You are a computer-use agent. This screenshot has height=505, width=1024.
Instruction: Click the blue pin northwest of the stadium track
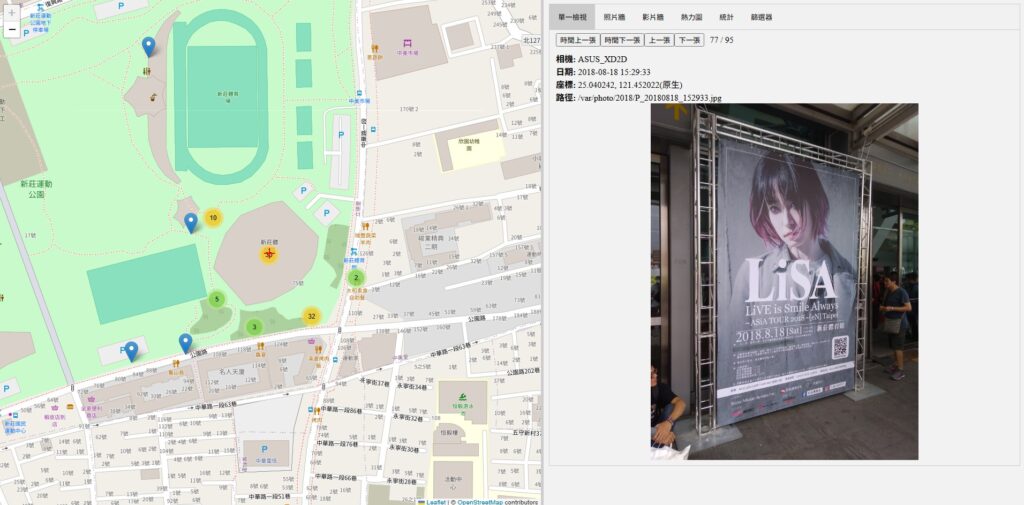pos(149,46)
